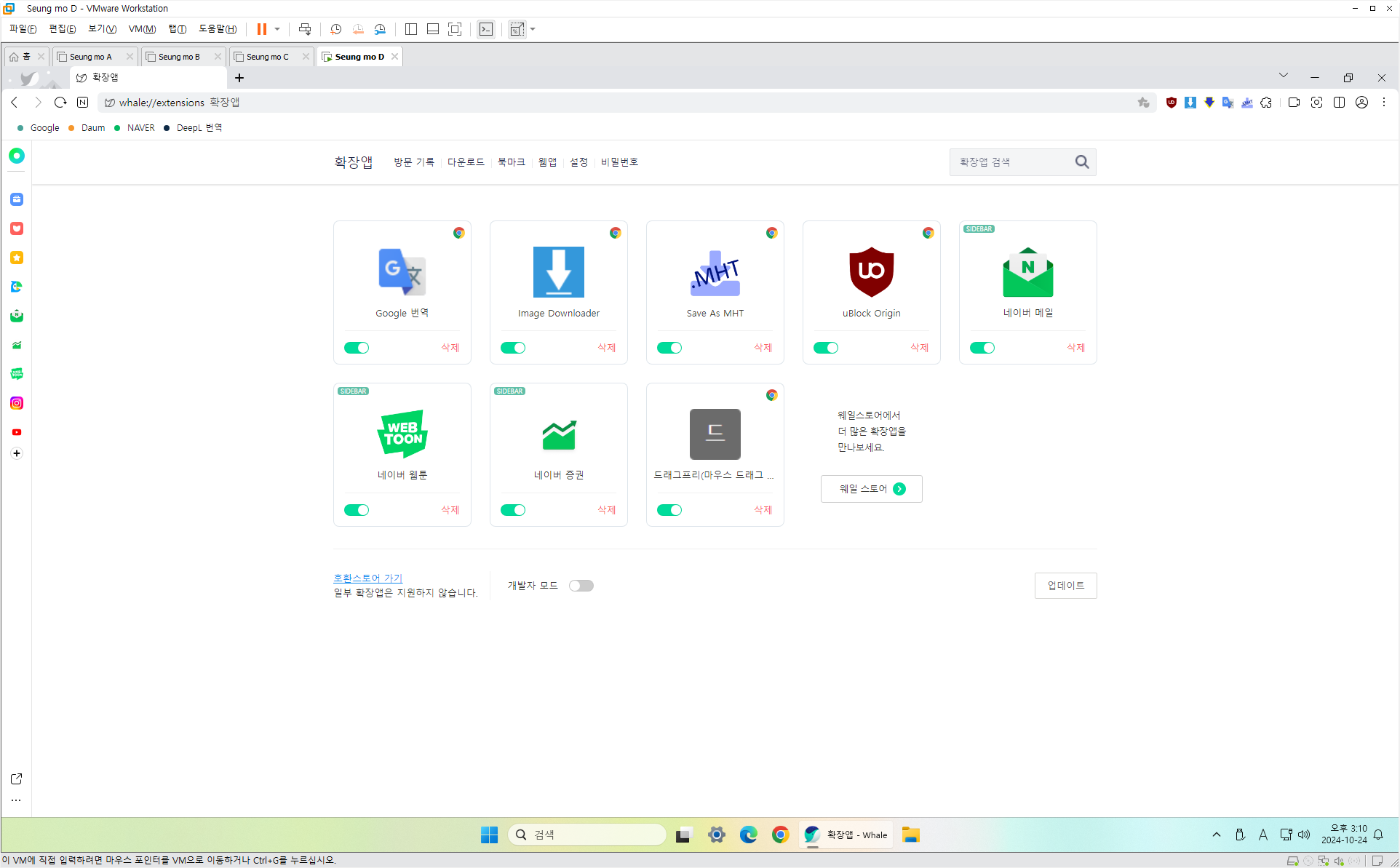Disable the Google 번역 extension toggle
1400x868 pixels.
pyautogui.click(x=357, y=348)
